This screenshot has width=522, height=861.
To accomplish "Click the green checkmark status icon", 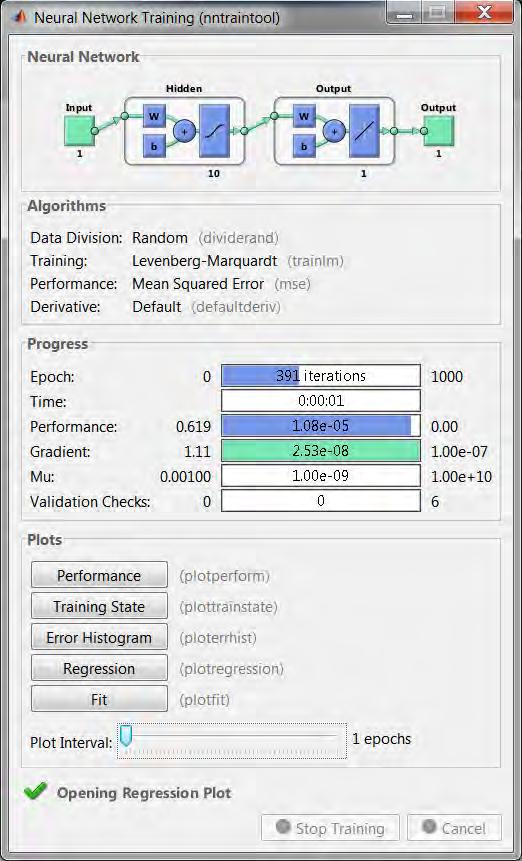I will pos(36,792).
